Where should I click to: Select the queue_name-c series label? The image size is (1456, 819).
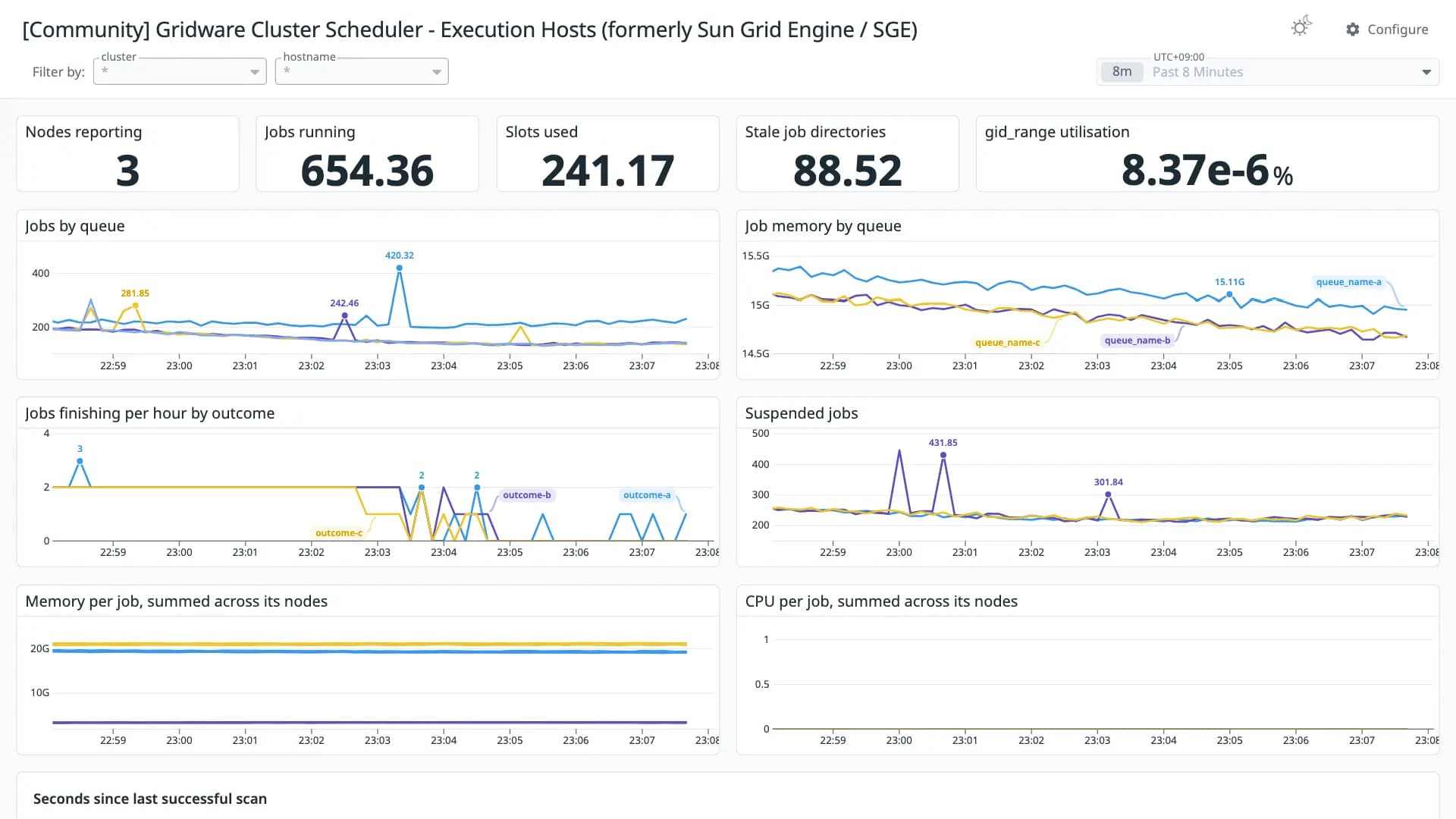tap(1007, 343)
